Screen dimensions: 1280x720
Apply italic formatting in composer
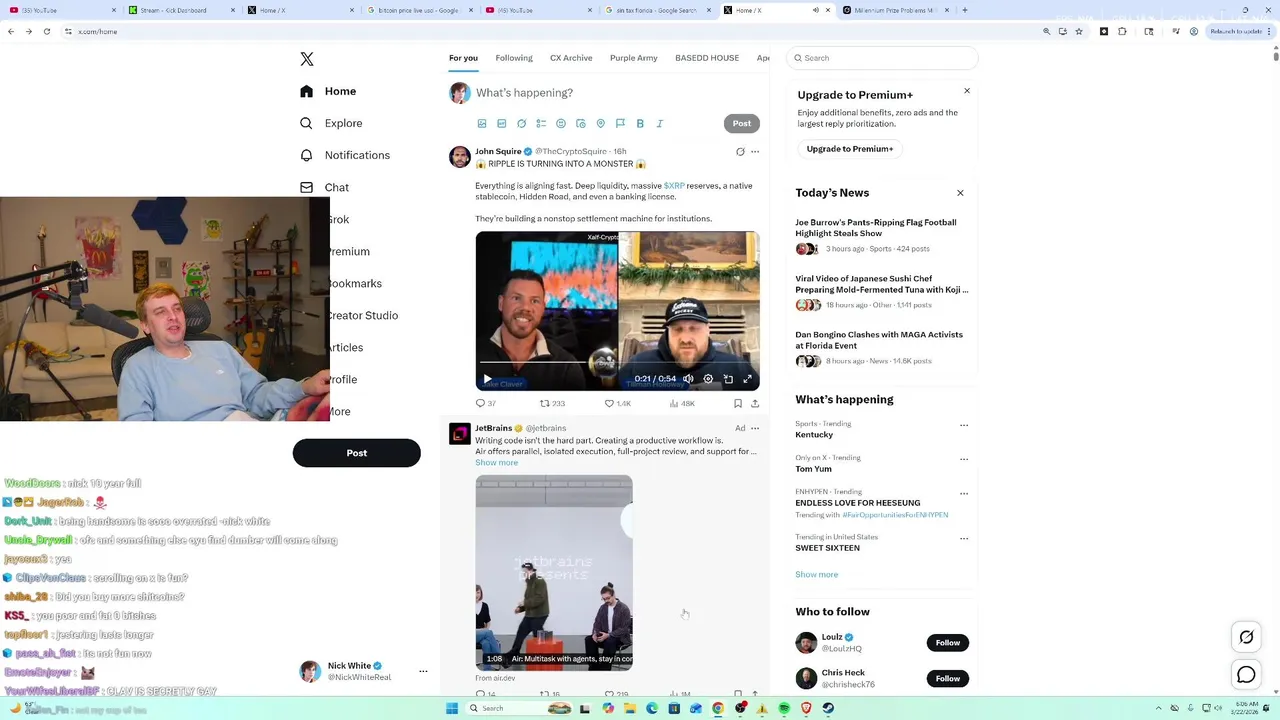click(660, 124)
